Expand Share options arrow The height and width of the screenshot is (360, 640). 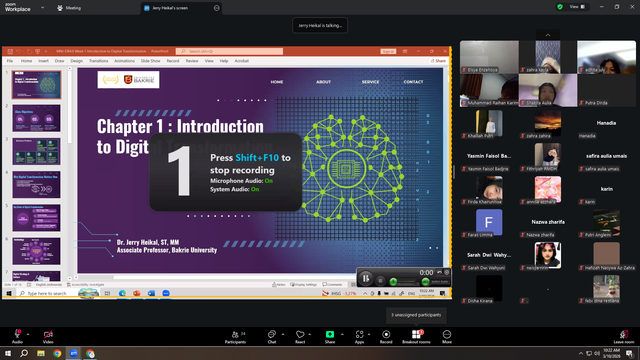pos(342,334)
